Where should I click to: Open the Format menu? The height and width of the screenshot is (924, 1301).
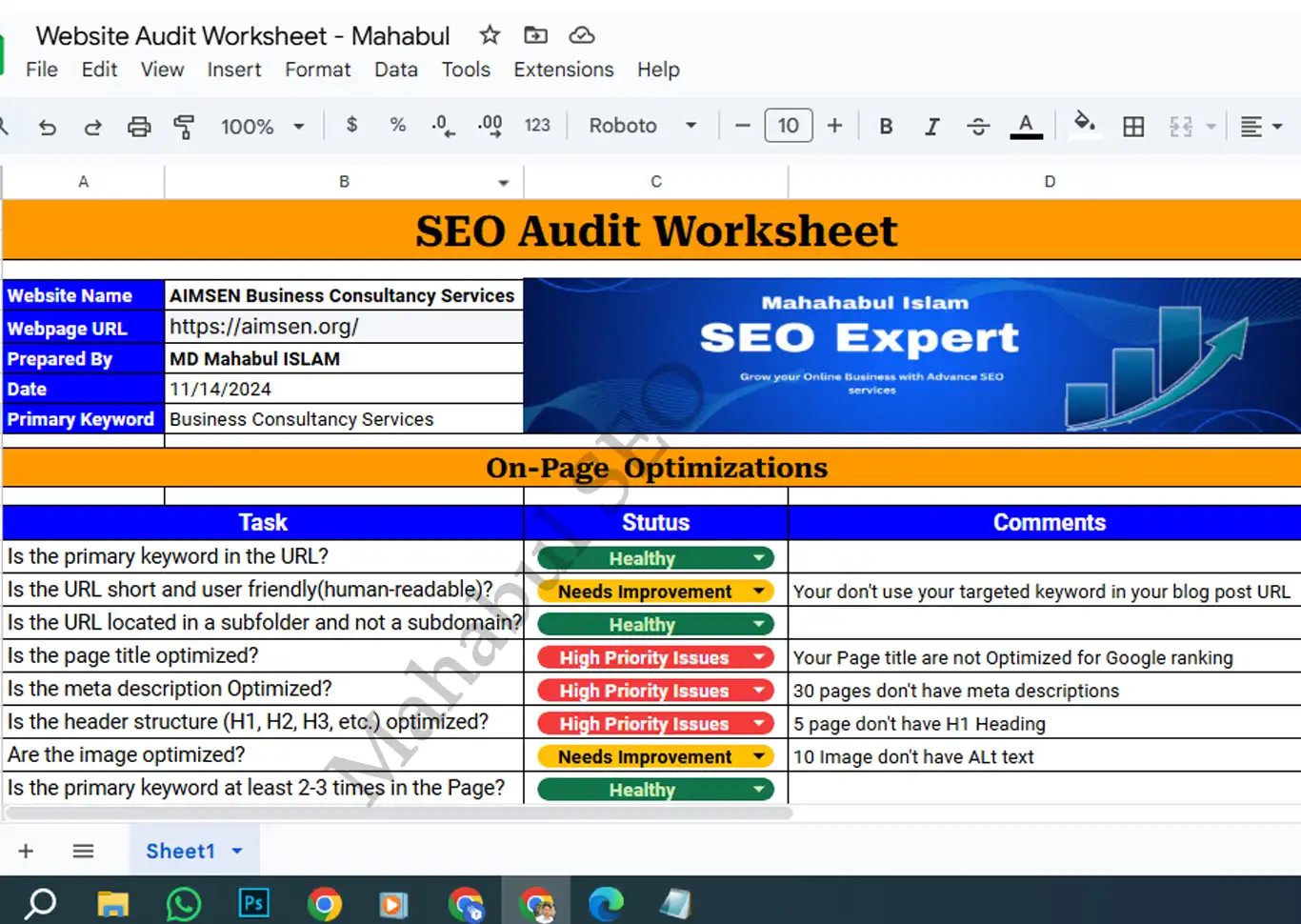[x=318, y=70]
